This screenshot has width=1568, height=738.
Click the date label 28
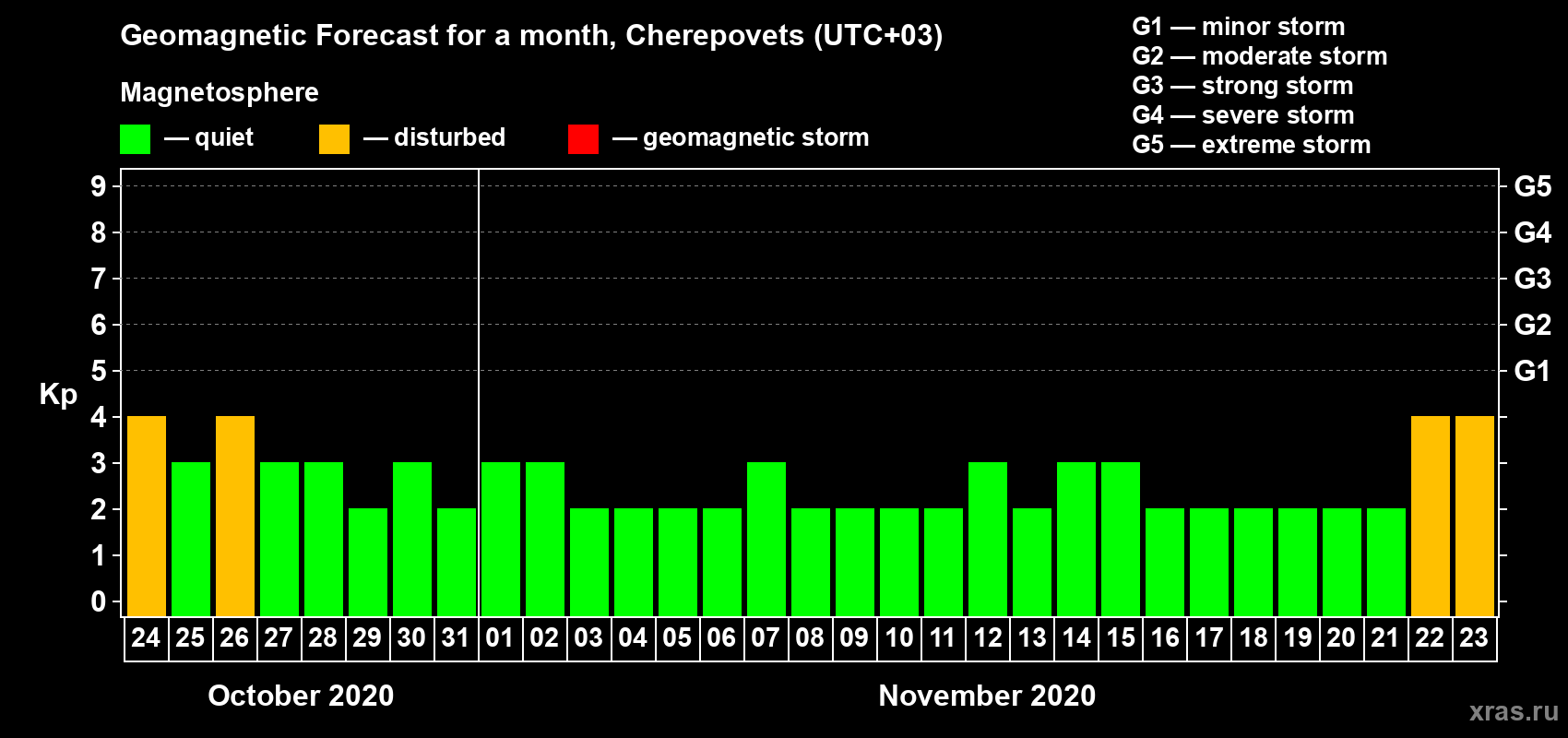(323, 638)
